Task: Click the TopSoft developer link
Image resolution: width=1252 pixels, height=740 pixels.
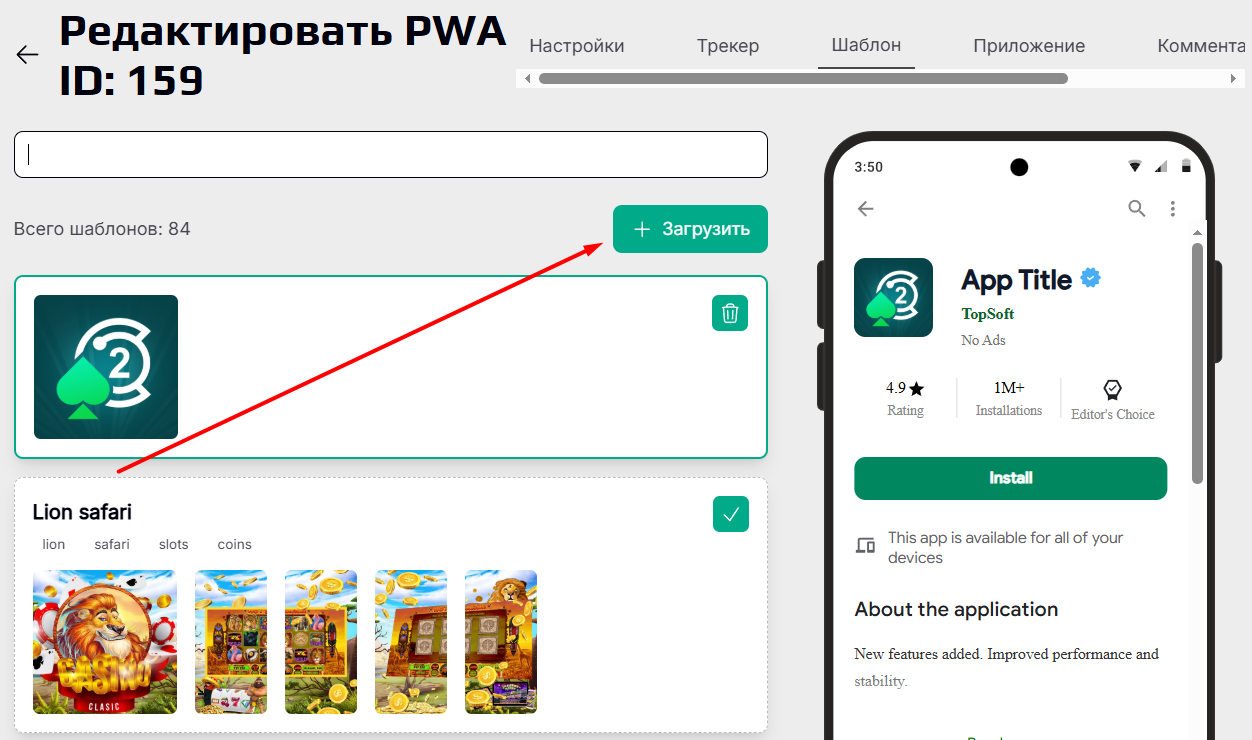Action: click(x=988, y=314)
